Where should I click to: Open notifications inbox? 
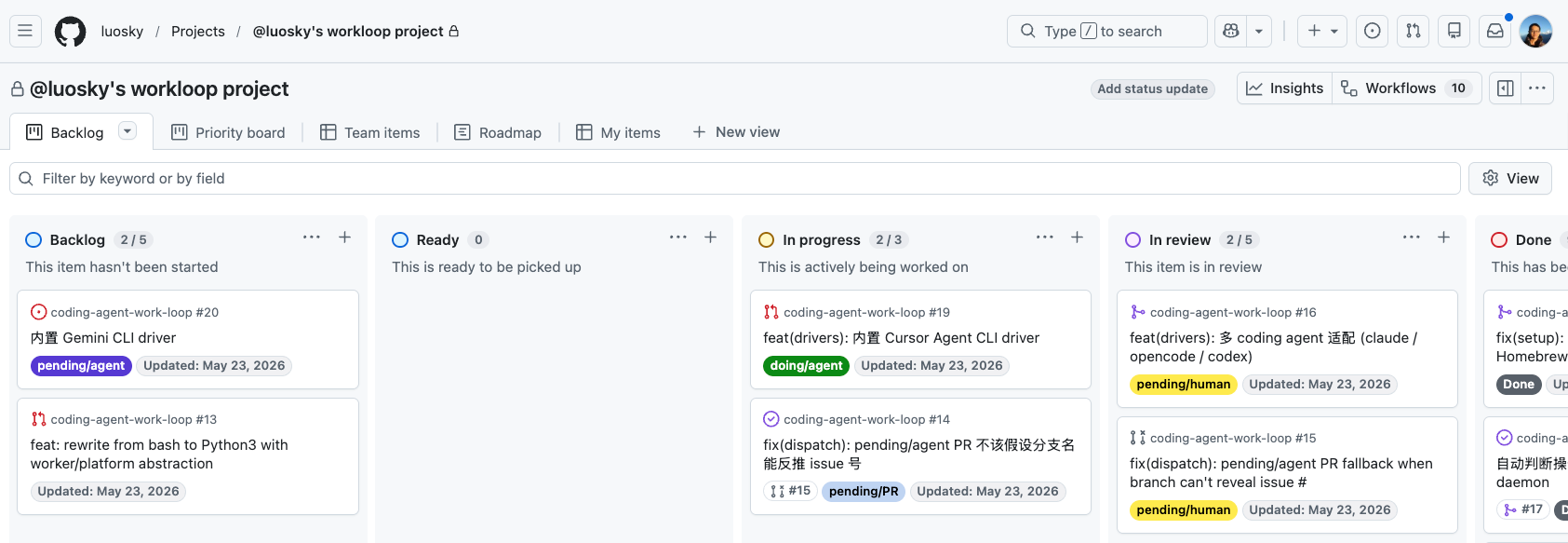tap(1495, 31)
